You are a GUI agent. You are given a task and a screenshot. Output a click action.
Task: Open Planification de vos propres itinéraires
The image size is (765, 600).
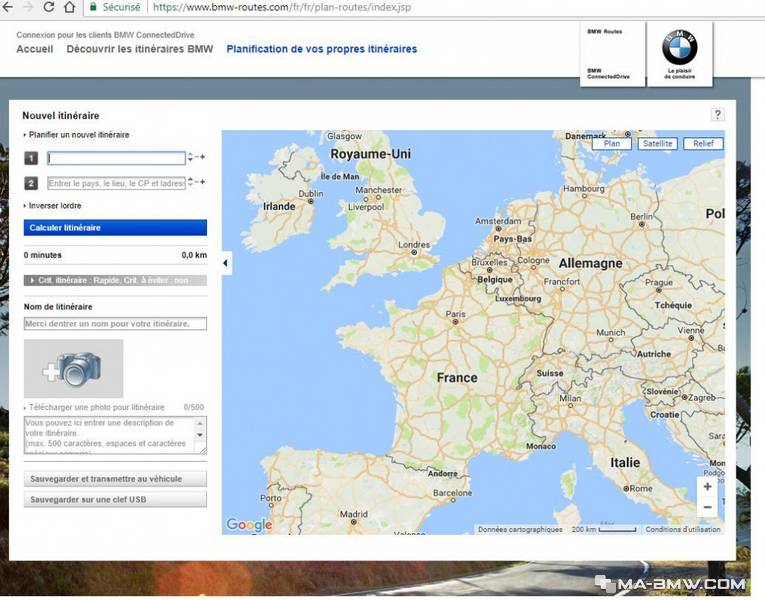[322, 49]
